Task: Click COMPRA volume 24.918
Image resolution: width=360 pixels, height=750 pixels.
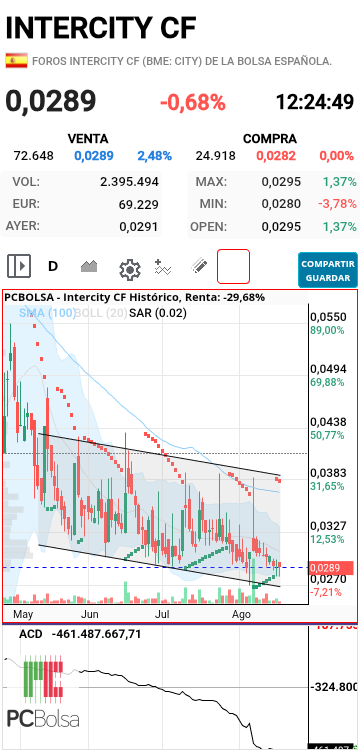Action: pyautogui.click(x=215, y=155)
